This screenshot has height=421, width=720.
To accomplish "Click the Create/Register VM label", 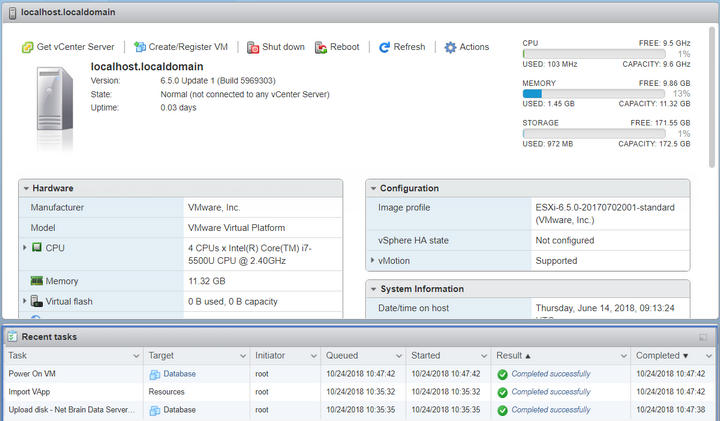I will tap(188, 47).
